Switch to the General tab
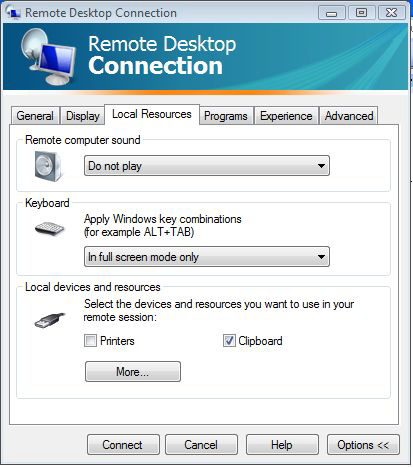This screenshot has width=413, height=468. coord(35,116)
